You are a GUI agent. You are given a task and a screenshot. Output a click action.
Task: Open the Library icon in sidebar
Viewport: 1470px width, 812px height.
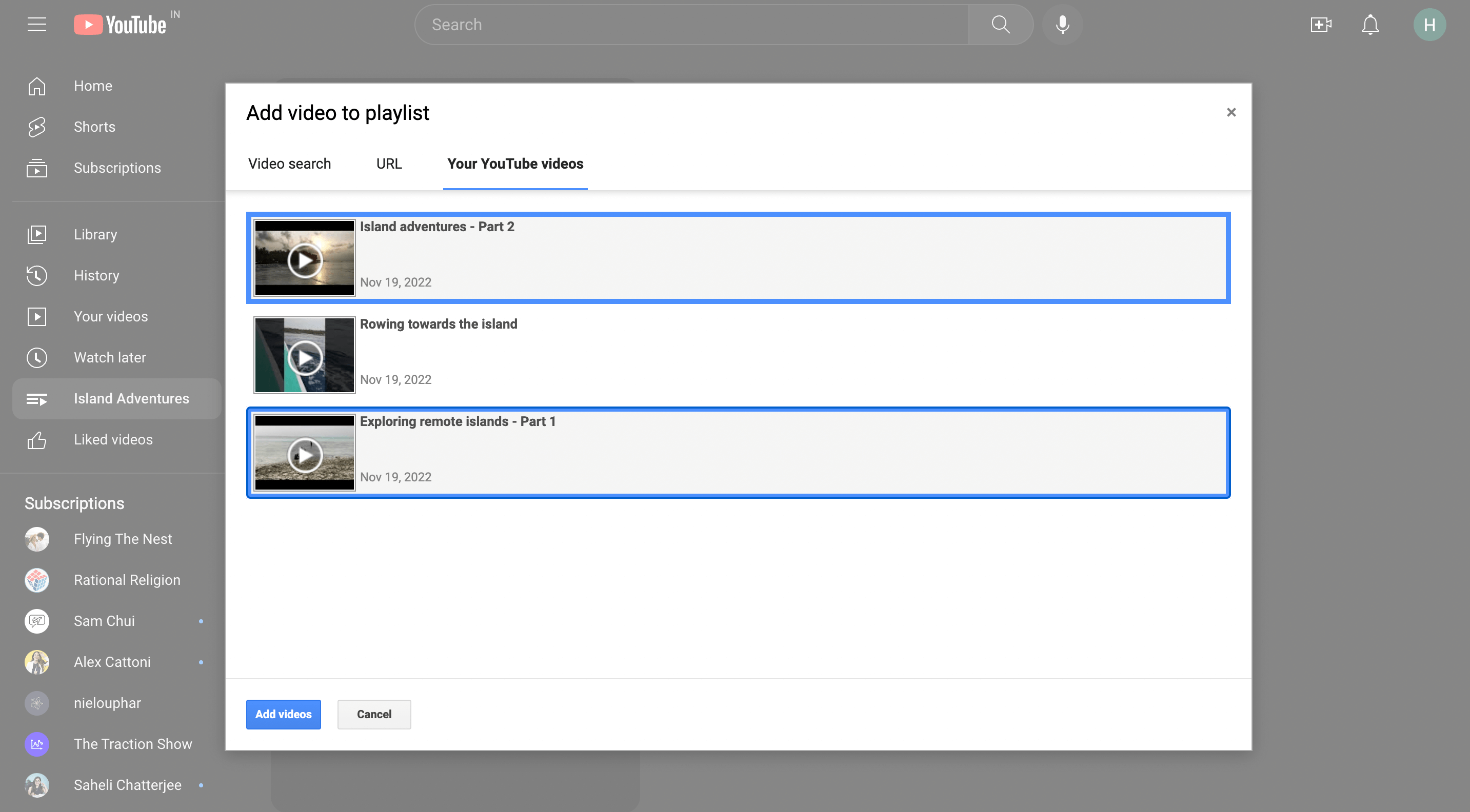[x=37, y=234]
